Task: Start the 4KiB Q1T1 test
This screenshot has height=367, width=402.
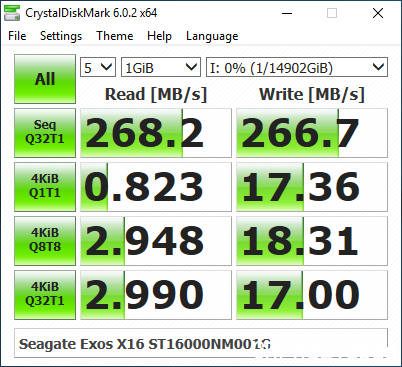Action: (x=45, y=187)
